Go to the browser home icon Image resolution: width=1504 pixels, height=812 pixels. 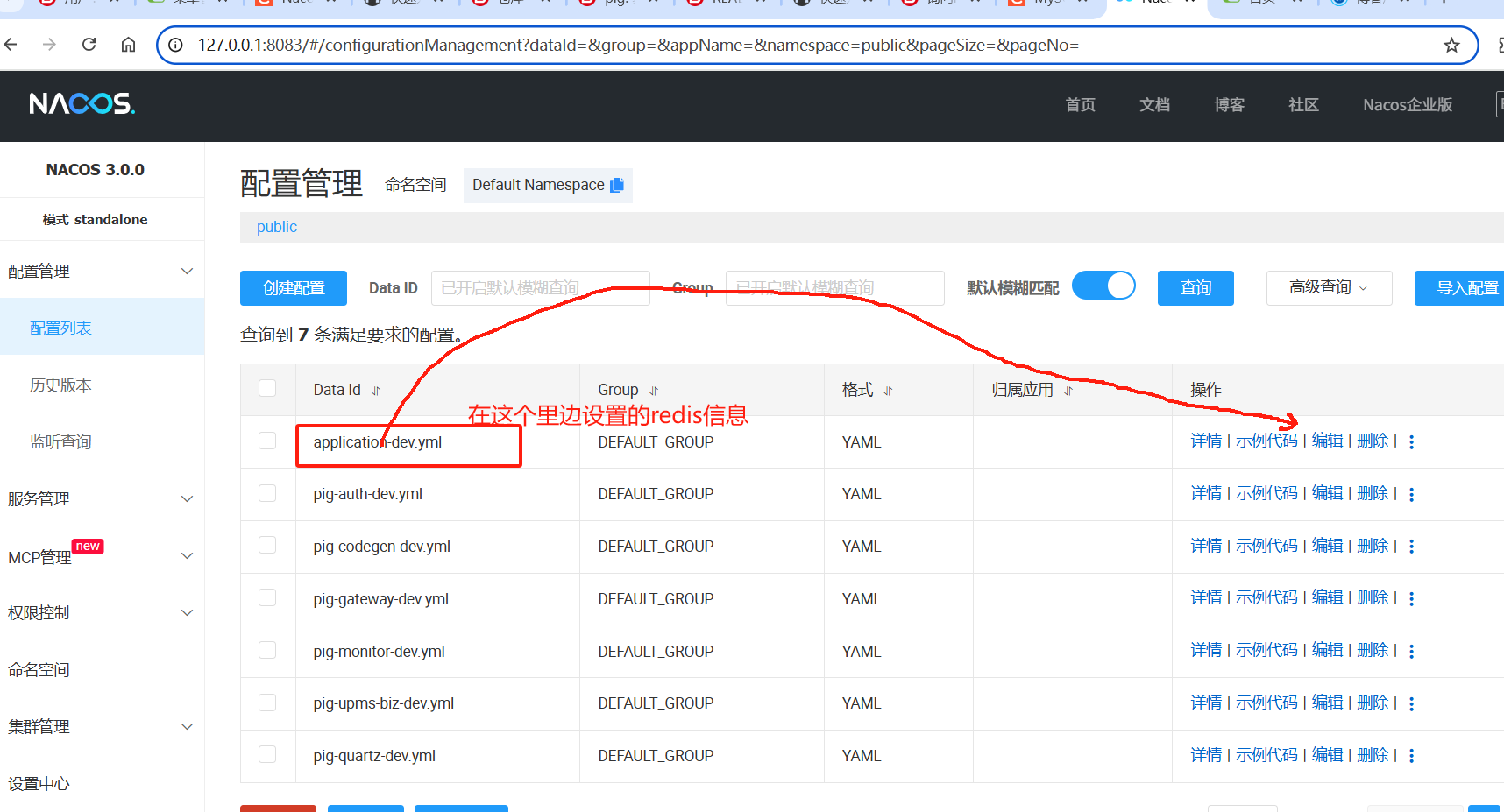128,44
